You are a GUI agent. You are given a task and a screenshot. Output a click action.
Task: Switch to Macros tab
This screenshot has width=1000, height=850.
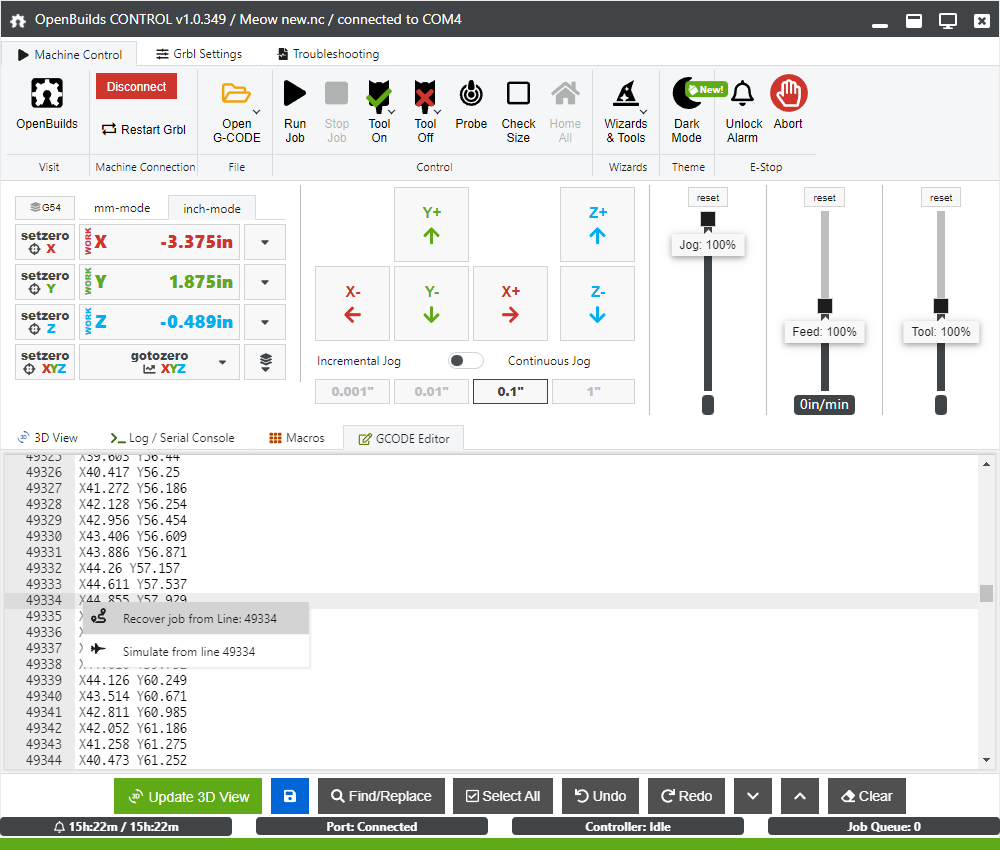point(297,438)
